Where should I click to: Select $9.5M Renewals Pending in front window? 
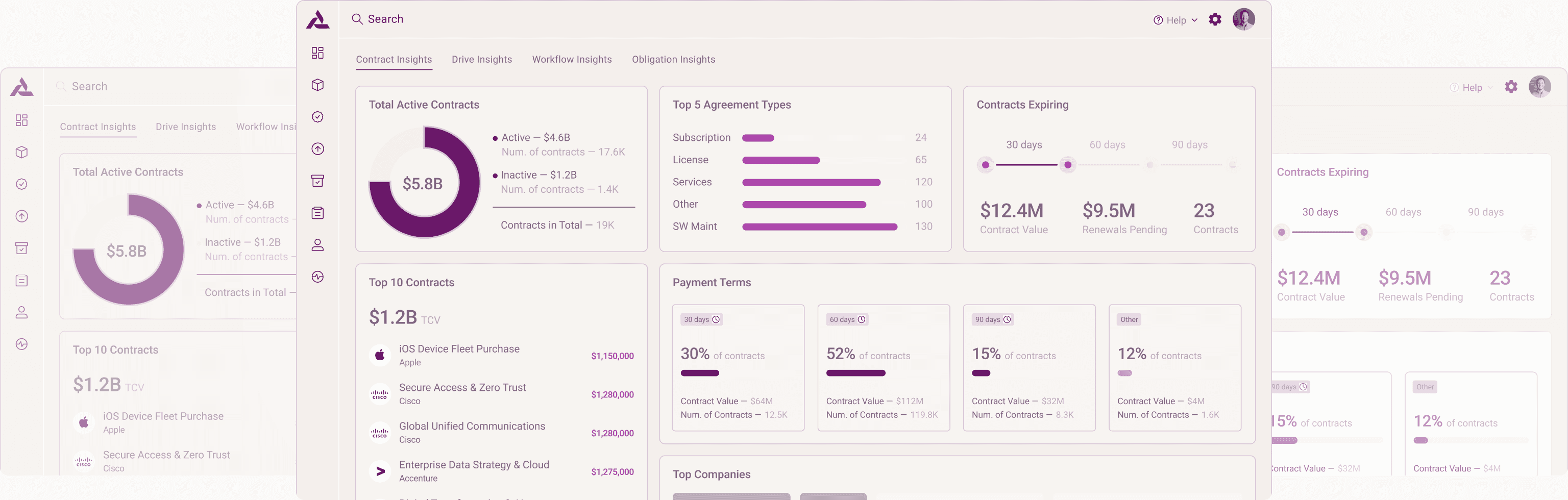[x=1124, y=218]
